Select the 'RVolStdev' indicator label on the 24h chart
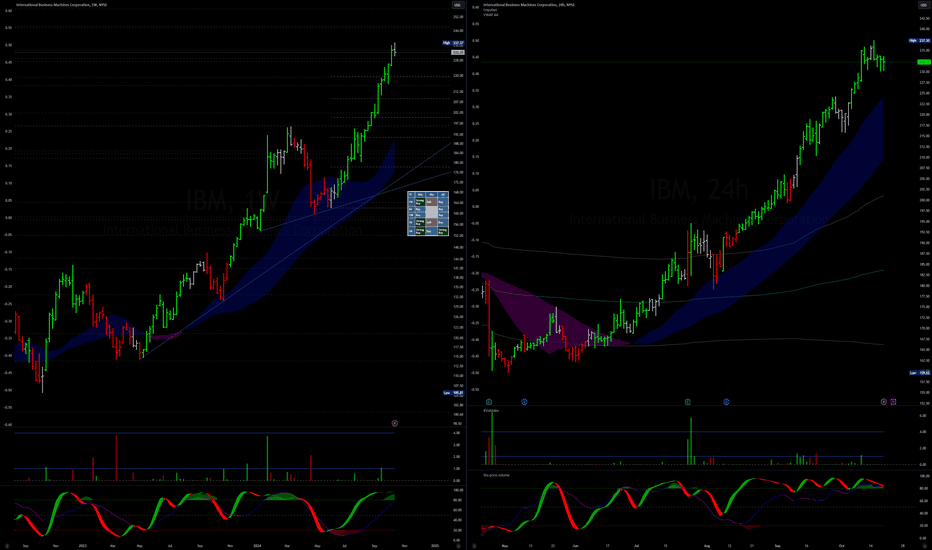Viewport: 932px width, 550px height. coord(492,410)
